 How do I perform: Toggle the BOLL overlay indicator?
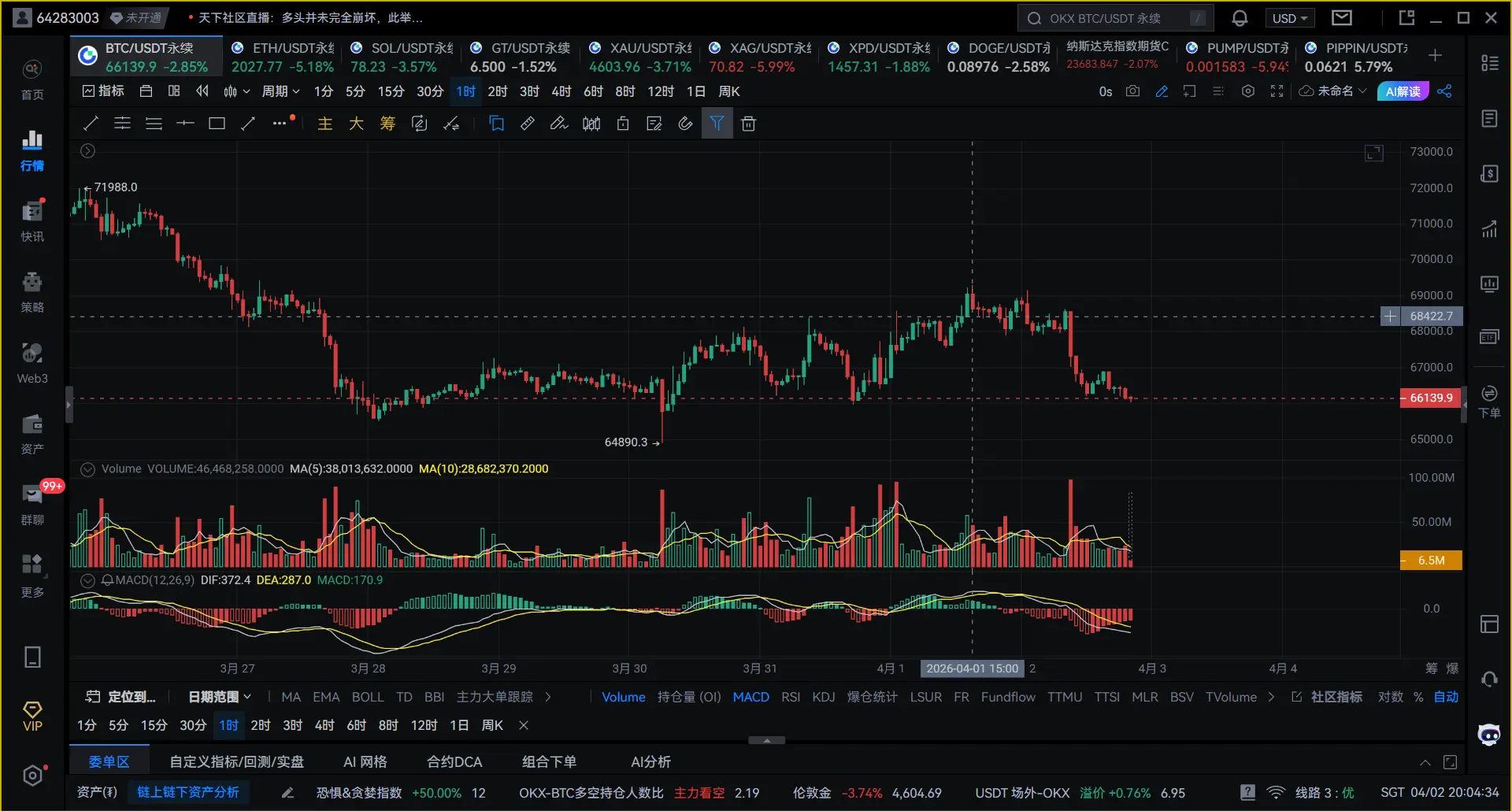click(368, 697)
